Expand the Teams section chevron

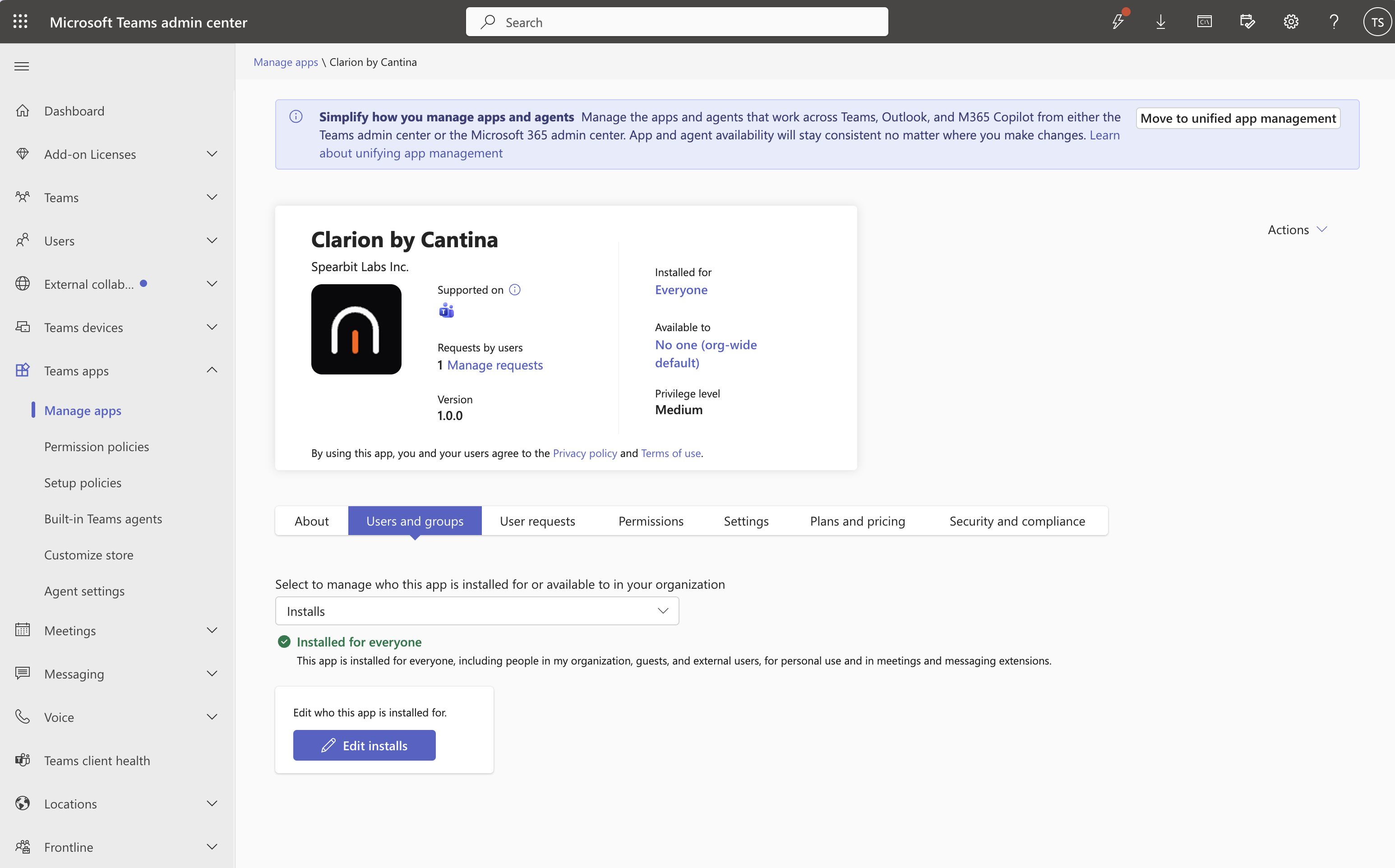[212, 198]
